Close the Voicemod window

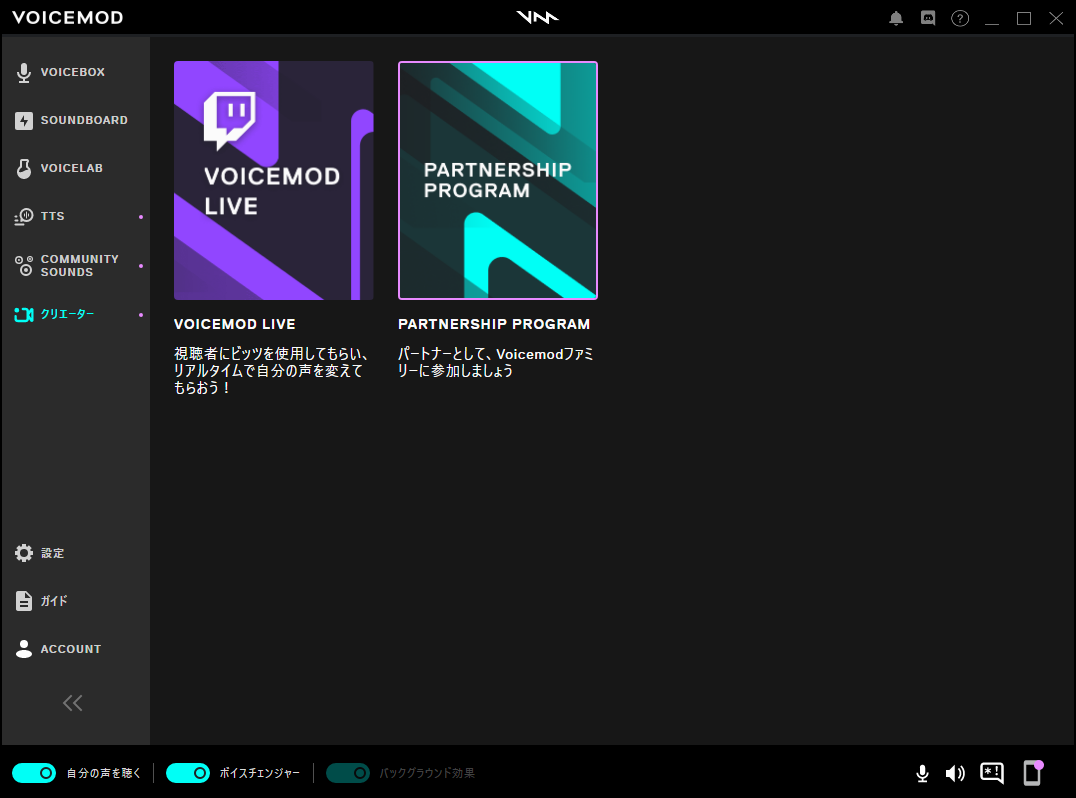click(x=1056, y=19)
